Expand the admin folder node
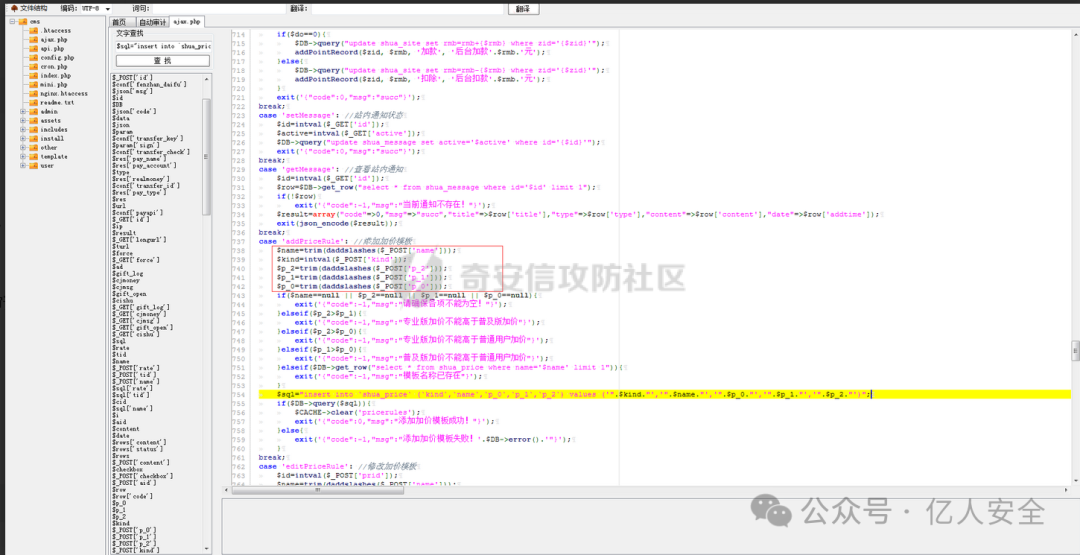The image size is (1080, 555). pos(23,111)
